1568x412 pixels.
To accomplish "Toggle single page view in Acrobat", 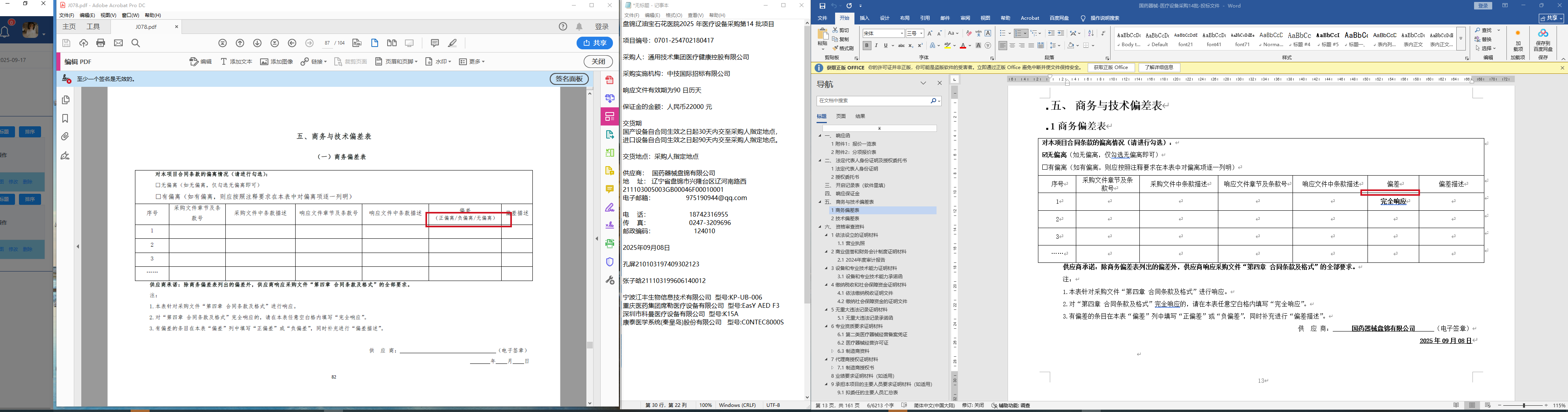I will pos(375,43).
